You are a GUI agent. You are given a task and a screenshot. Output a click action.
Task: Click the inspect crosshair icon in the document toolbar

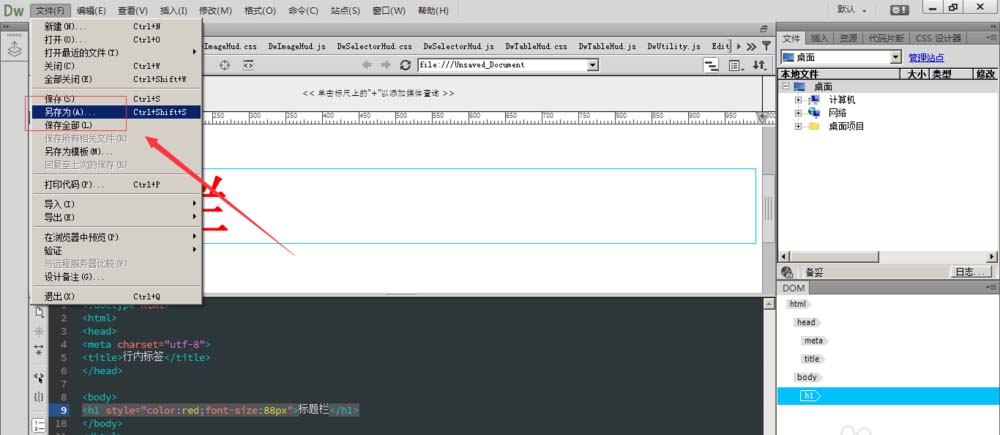(224, 65)
